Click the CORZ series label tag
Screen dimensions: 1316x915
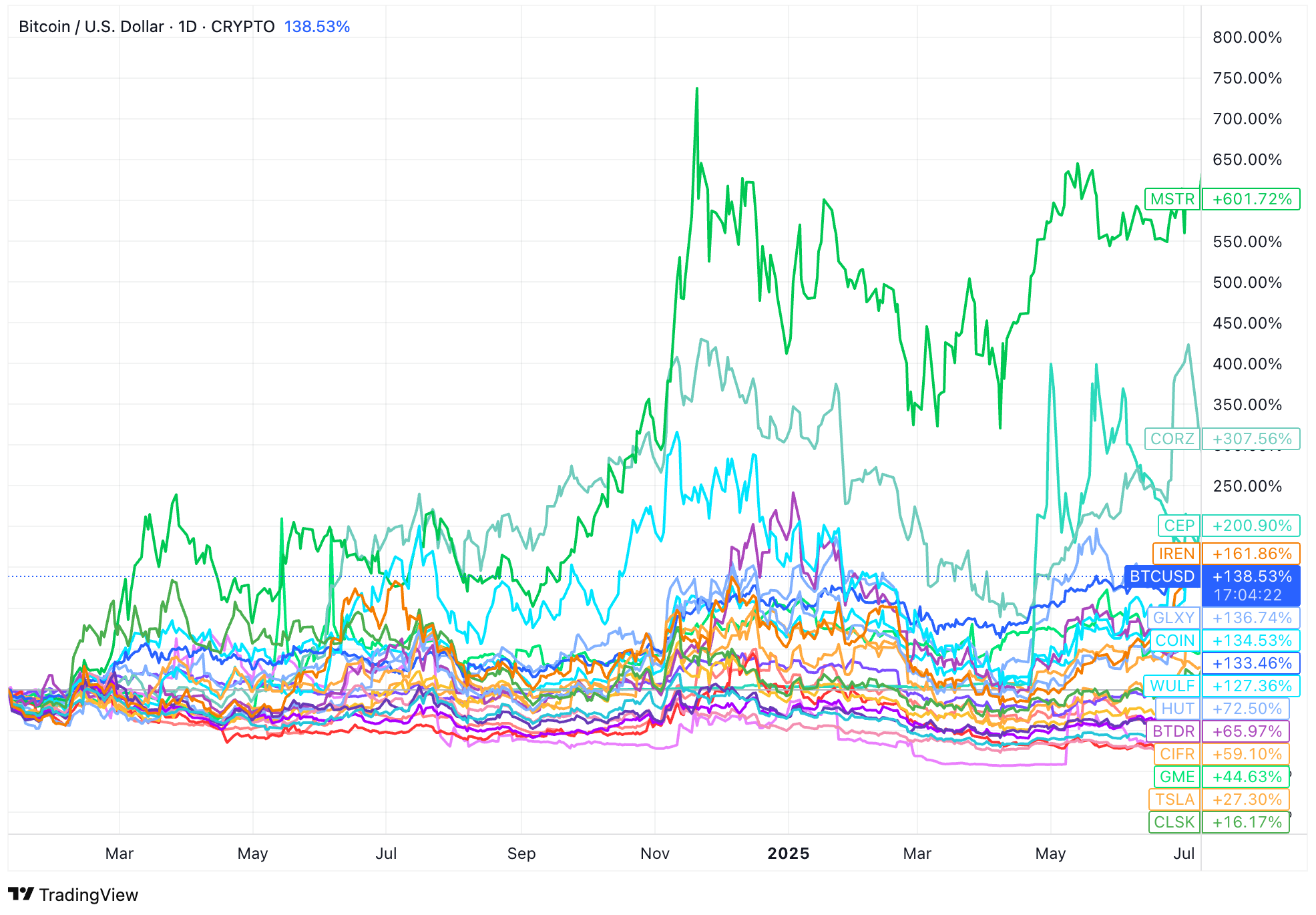(1172, 439)
